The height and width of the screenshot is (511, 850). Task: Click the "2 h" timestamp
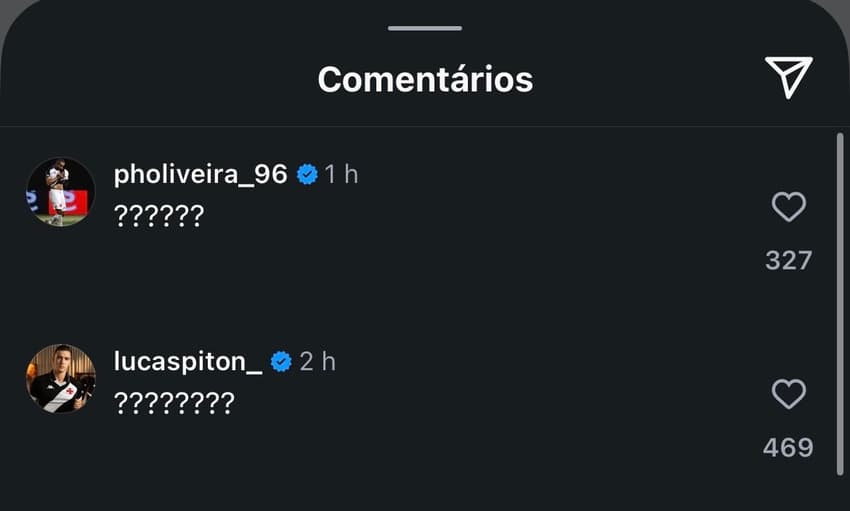[x=318, y=361]
